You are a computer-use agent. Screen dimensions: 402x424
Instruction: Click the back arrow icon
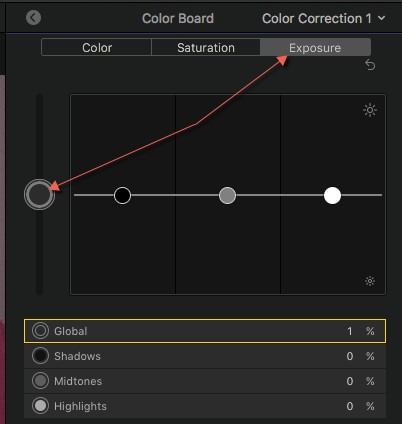click(33, 18)
